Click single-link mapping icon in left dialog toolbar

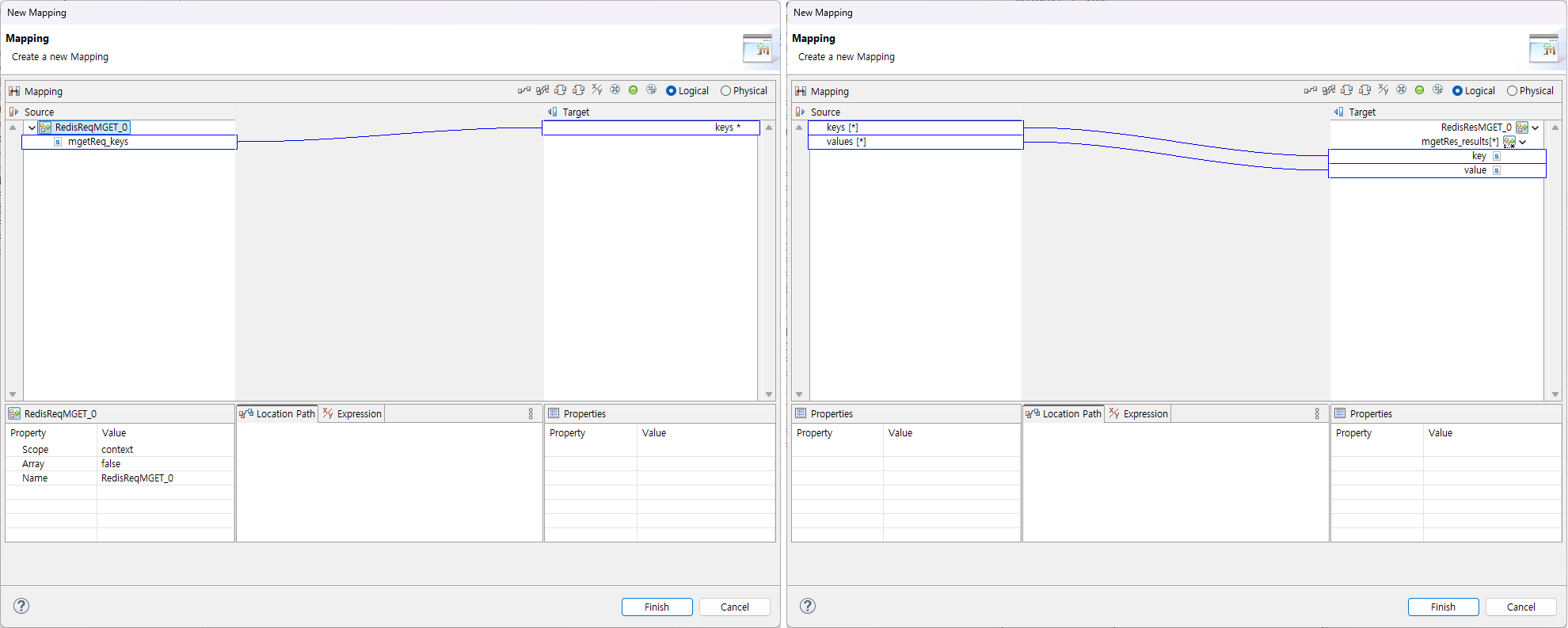523,90
